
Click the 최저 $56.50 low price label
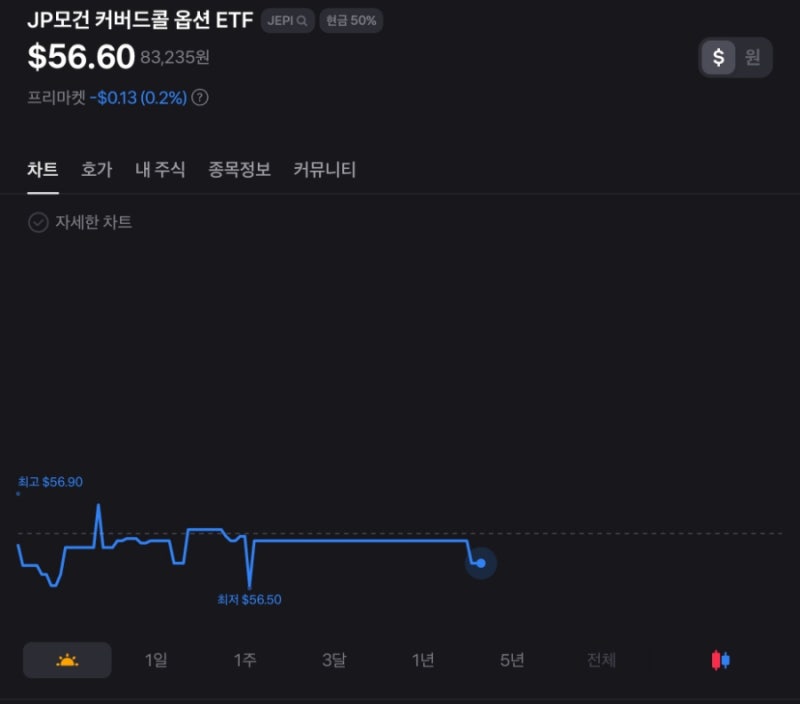coord(250,599)
